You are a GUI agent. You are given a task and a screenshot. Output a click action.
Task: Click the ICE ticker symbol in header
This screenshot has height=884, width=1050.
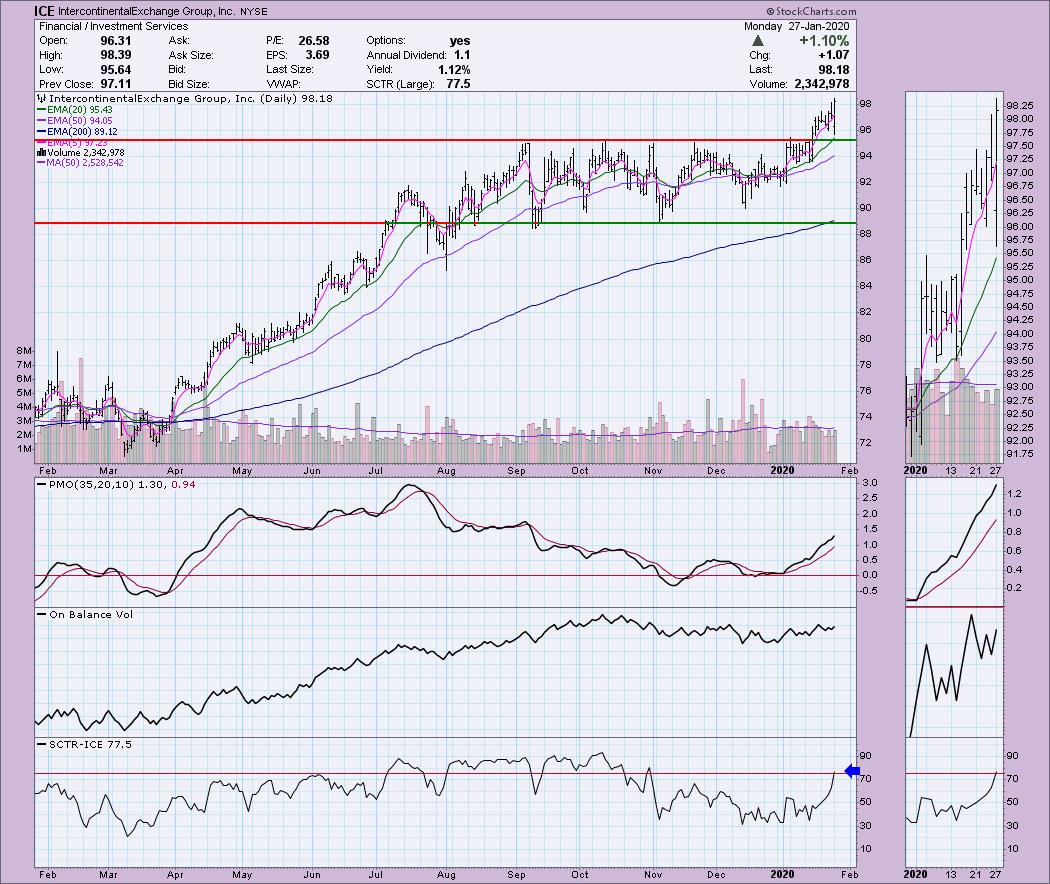point(44,11)
